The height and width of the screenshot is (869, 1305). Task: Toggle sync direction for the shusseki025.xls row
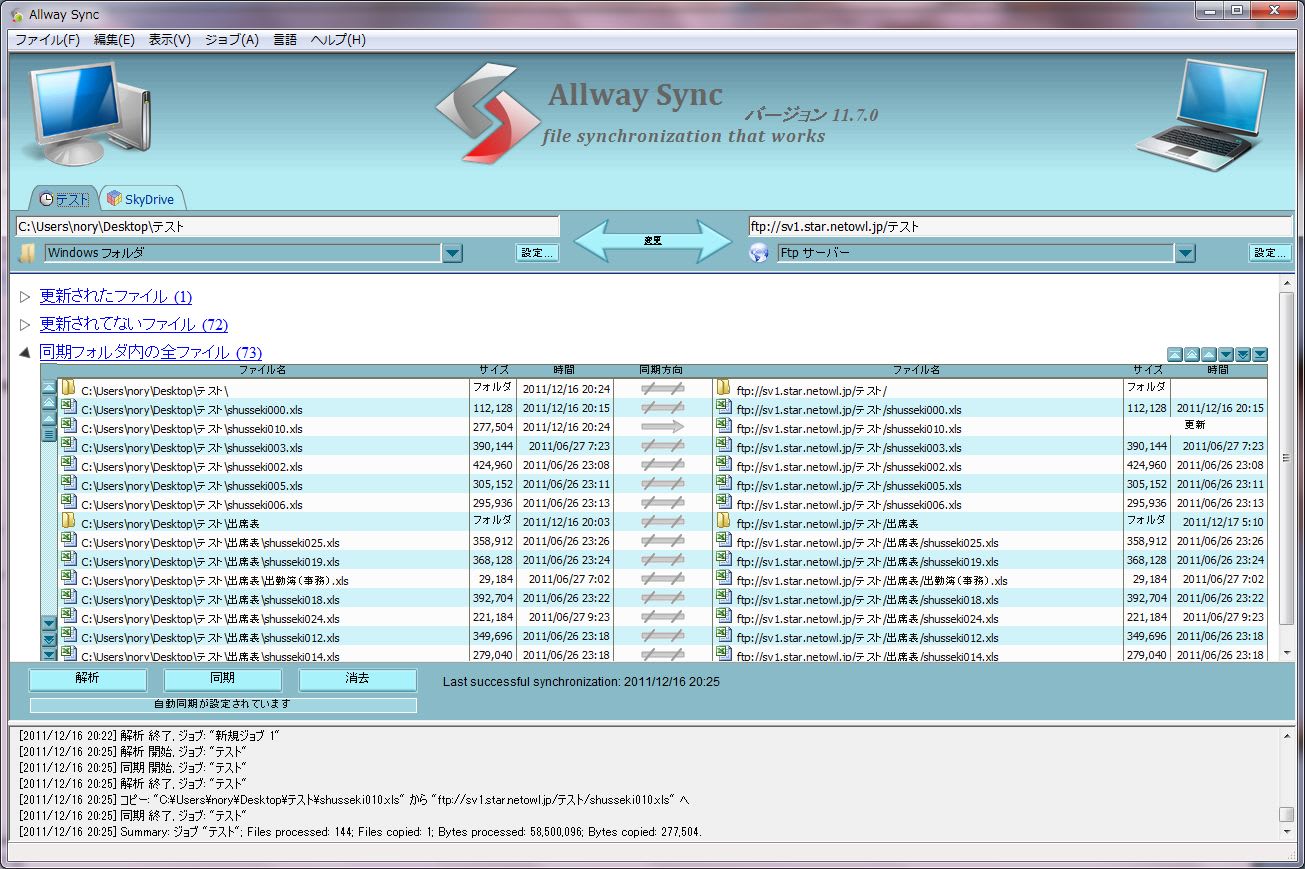tap(662, 541)
